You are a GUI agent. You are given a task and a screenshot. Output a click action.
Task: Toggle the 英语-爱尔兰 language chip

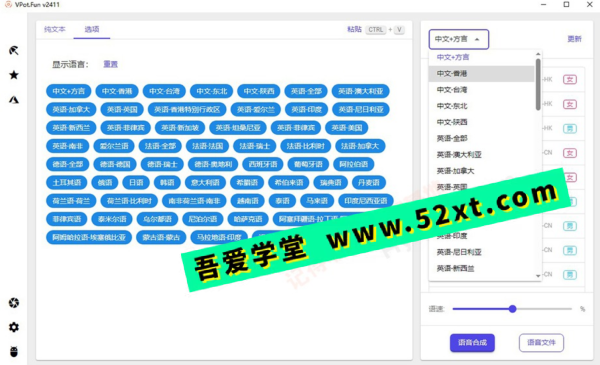coord(256,109)
